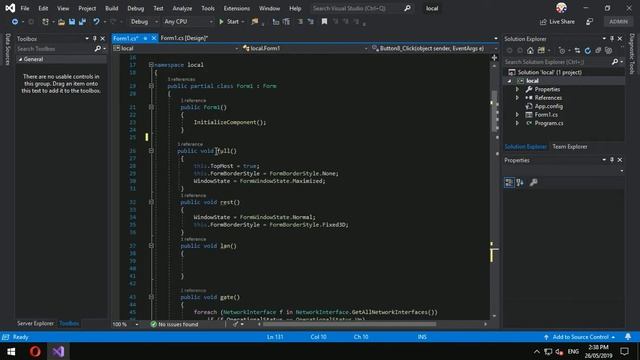Start debugging with the Start button
The height and width of the screenshot is (360, 640).
[x=229, y=22]
